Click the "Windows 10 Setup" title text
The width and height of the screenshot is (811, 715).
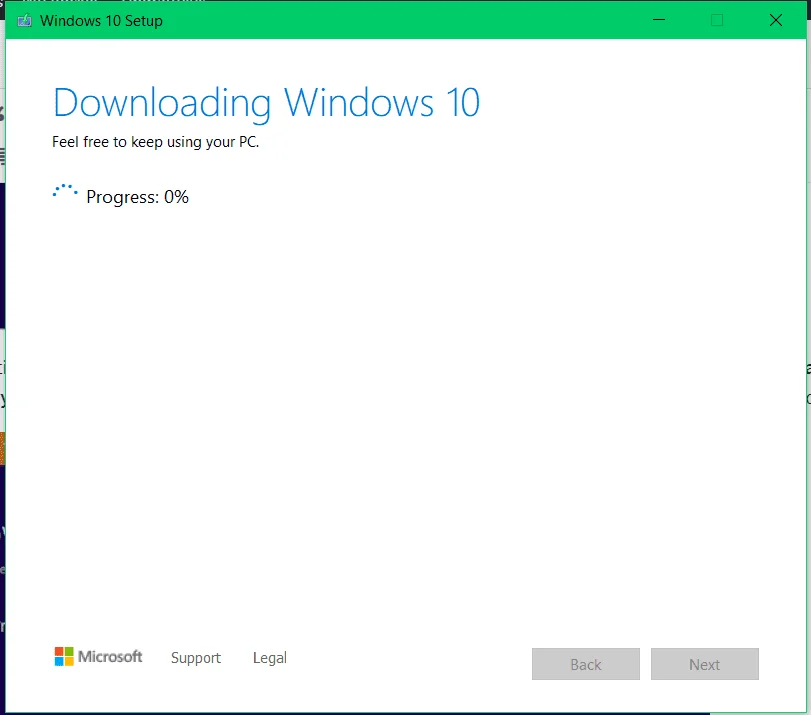(101, 21)
